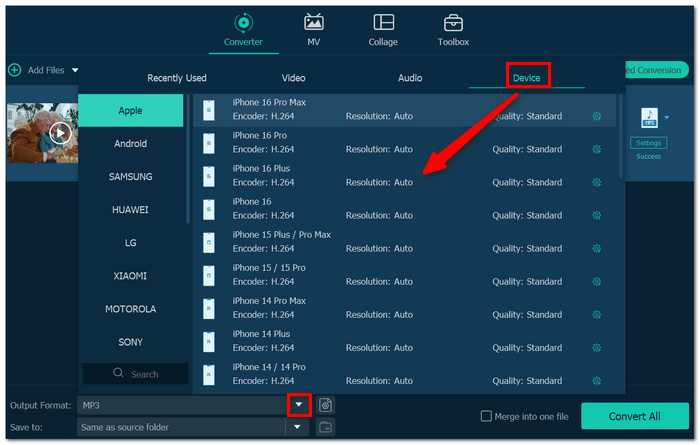Click the device preset list scrollbar
The height and width of the screenshot is (445, 700).
pos(621,136)
